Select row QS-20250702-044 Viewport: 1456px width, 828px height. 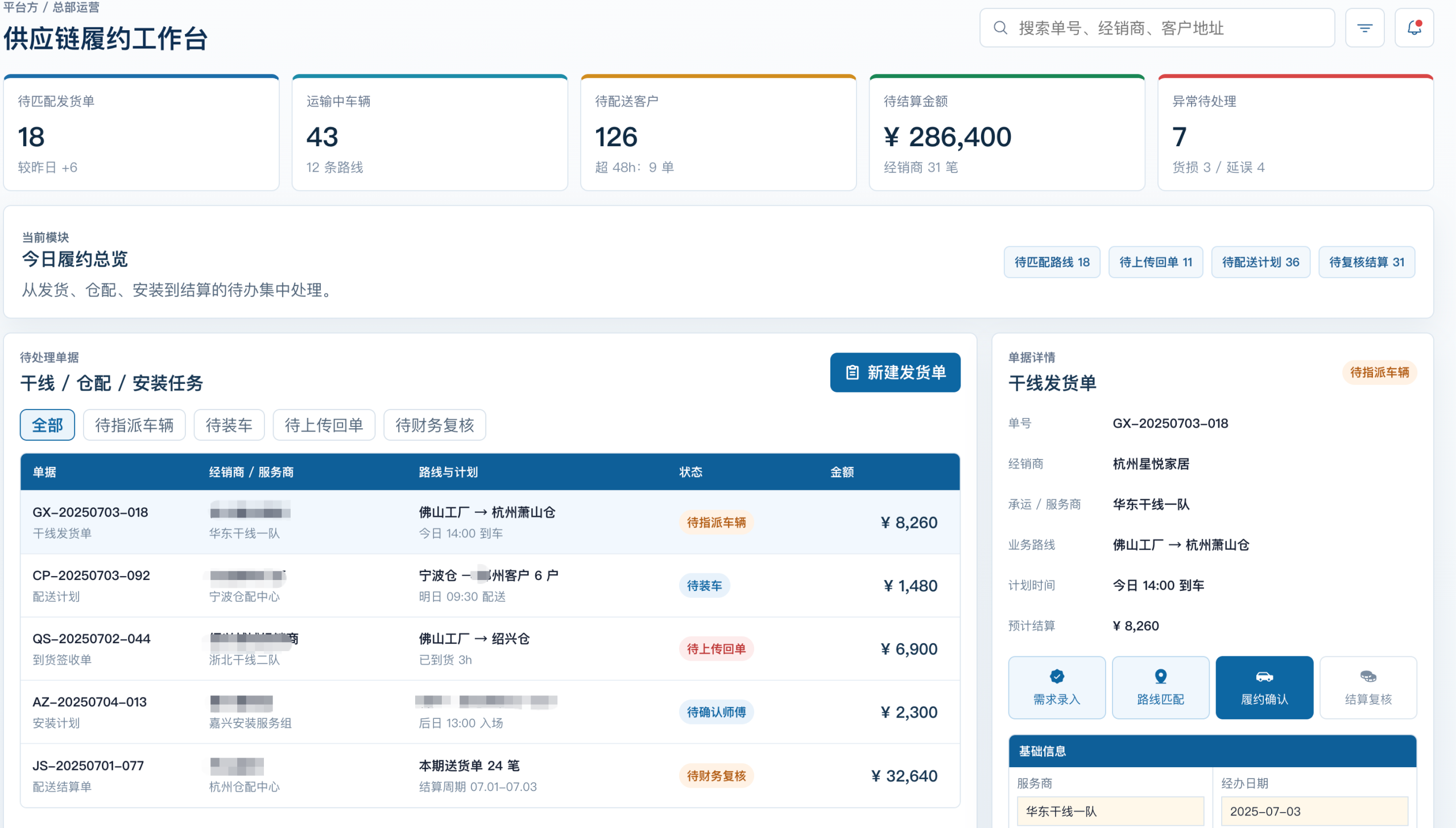[x=490, y=649]
